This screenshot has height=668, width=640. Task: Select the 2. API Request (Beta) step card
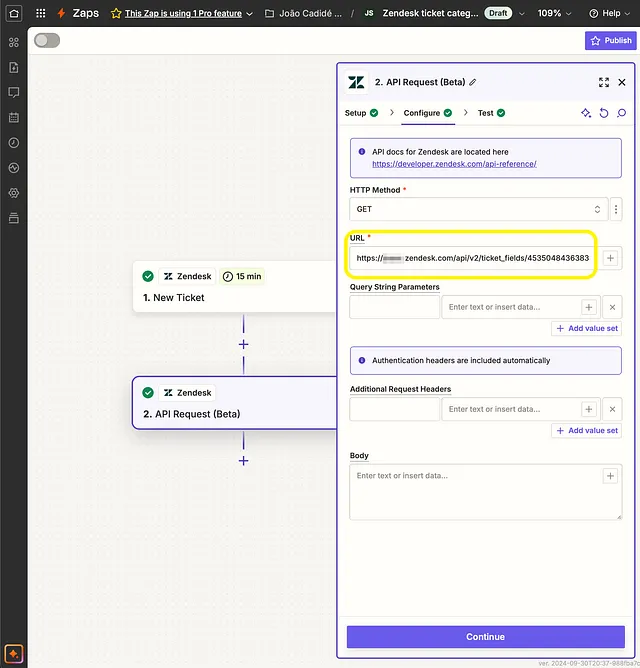[235, 403]
